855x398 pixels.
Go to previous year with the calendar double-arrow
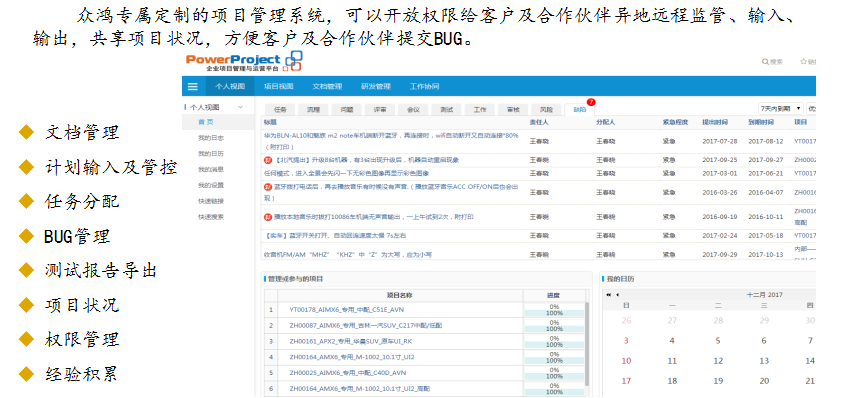pos(609,295)
